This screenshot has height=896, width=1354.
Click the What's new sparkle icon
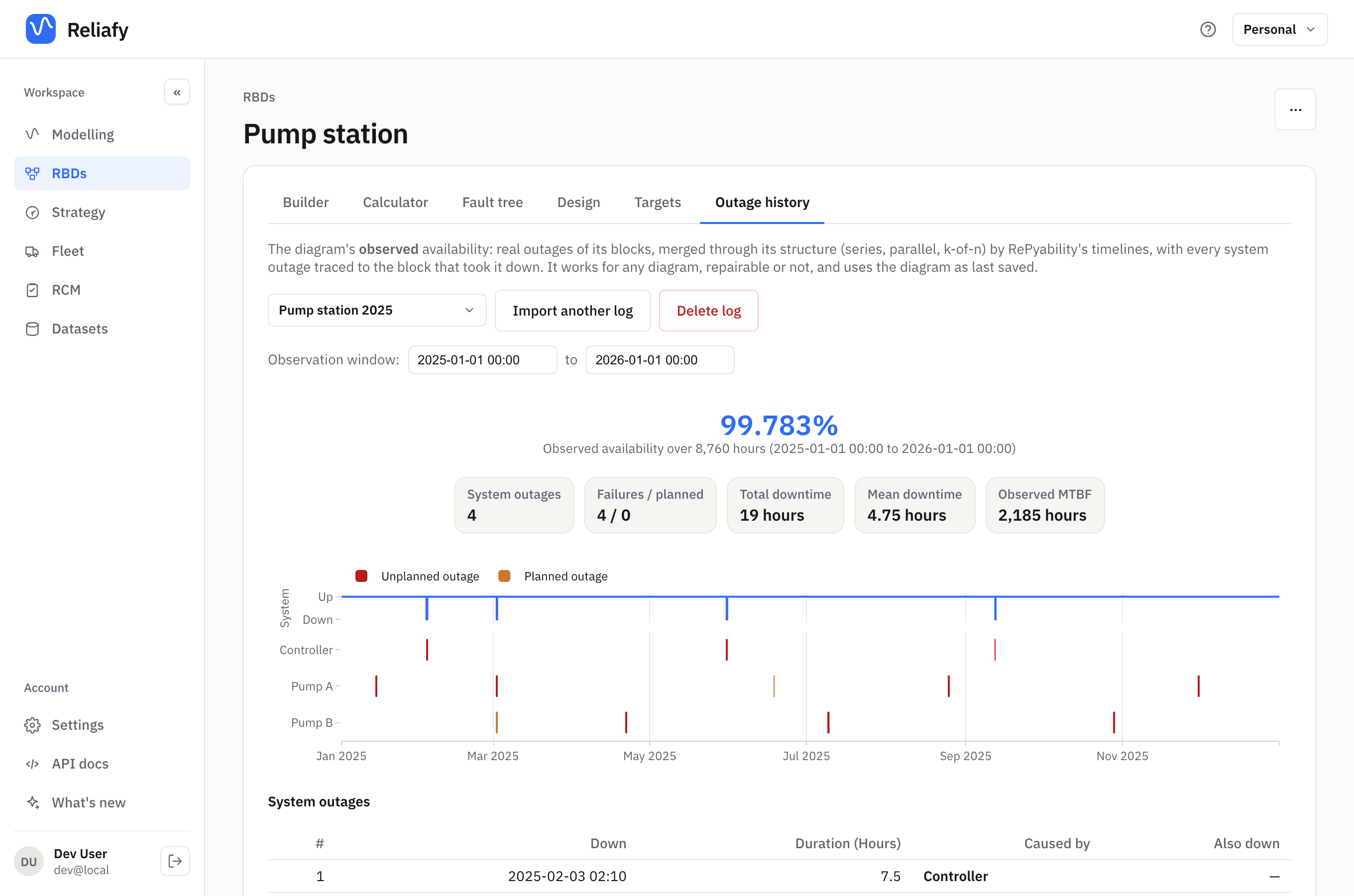pos(32,802)
